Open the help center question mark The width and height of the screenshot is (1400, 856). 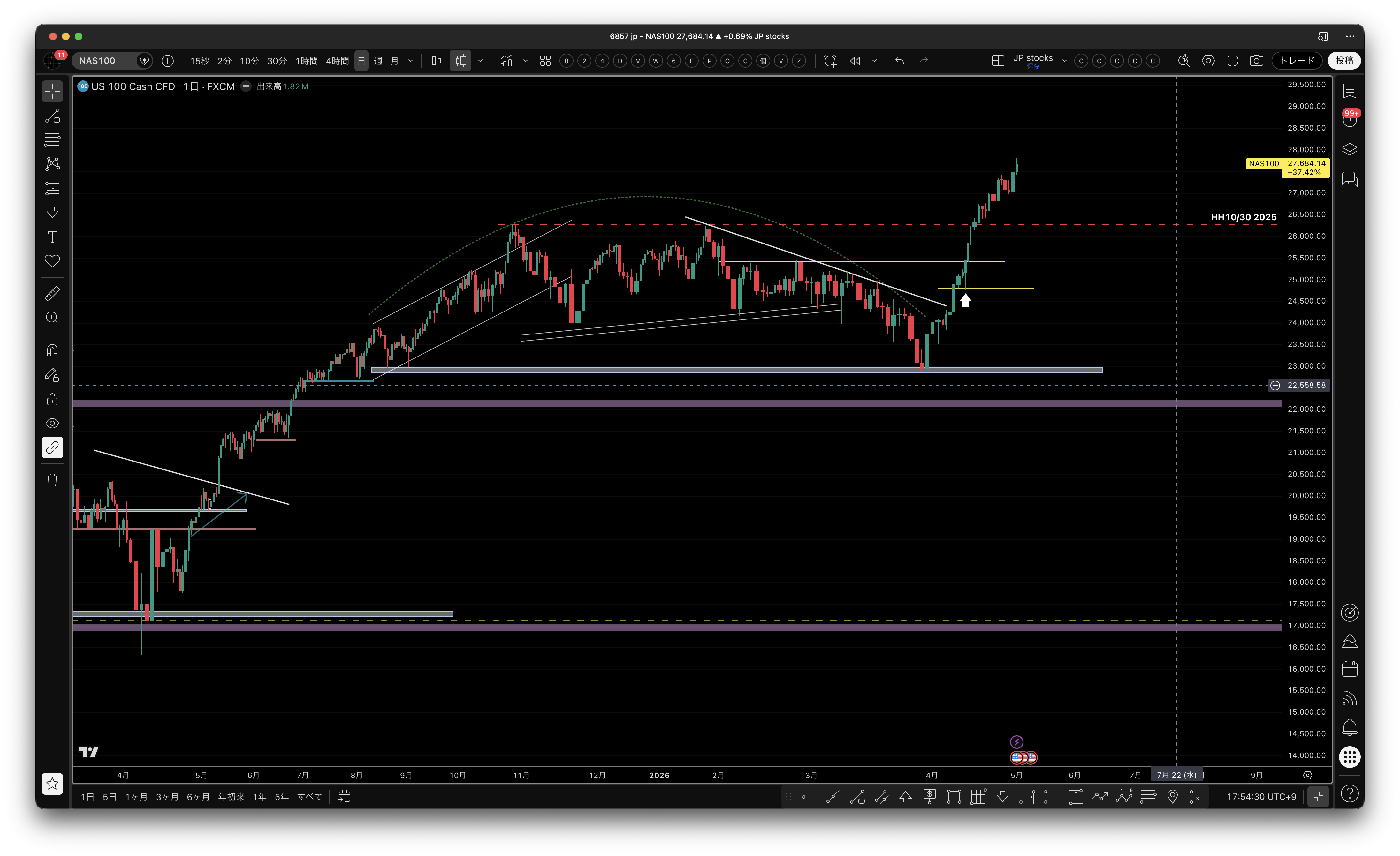pos(1350,793)
